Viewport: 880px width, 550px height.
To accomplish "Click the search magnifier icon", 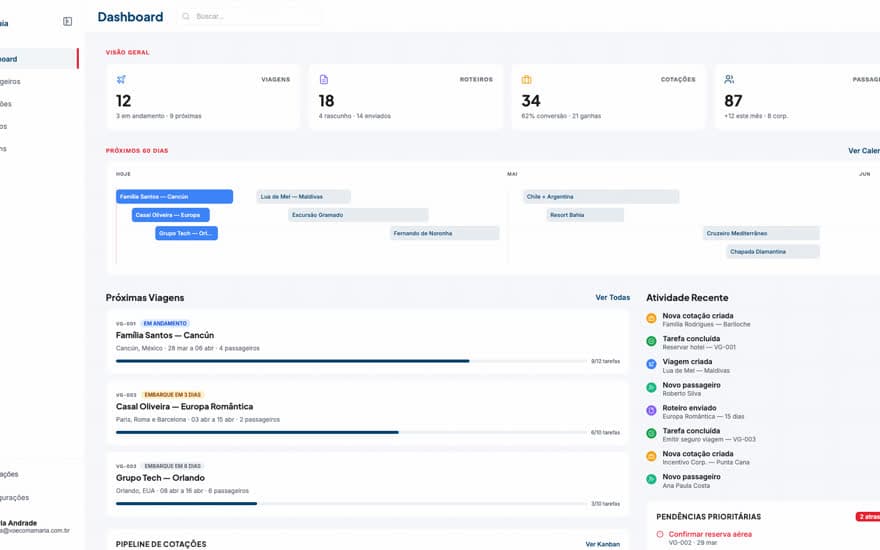I will [186, 16].
